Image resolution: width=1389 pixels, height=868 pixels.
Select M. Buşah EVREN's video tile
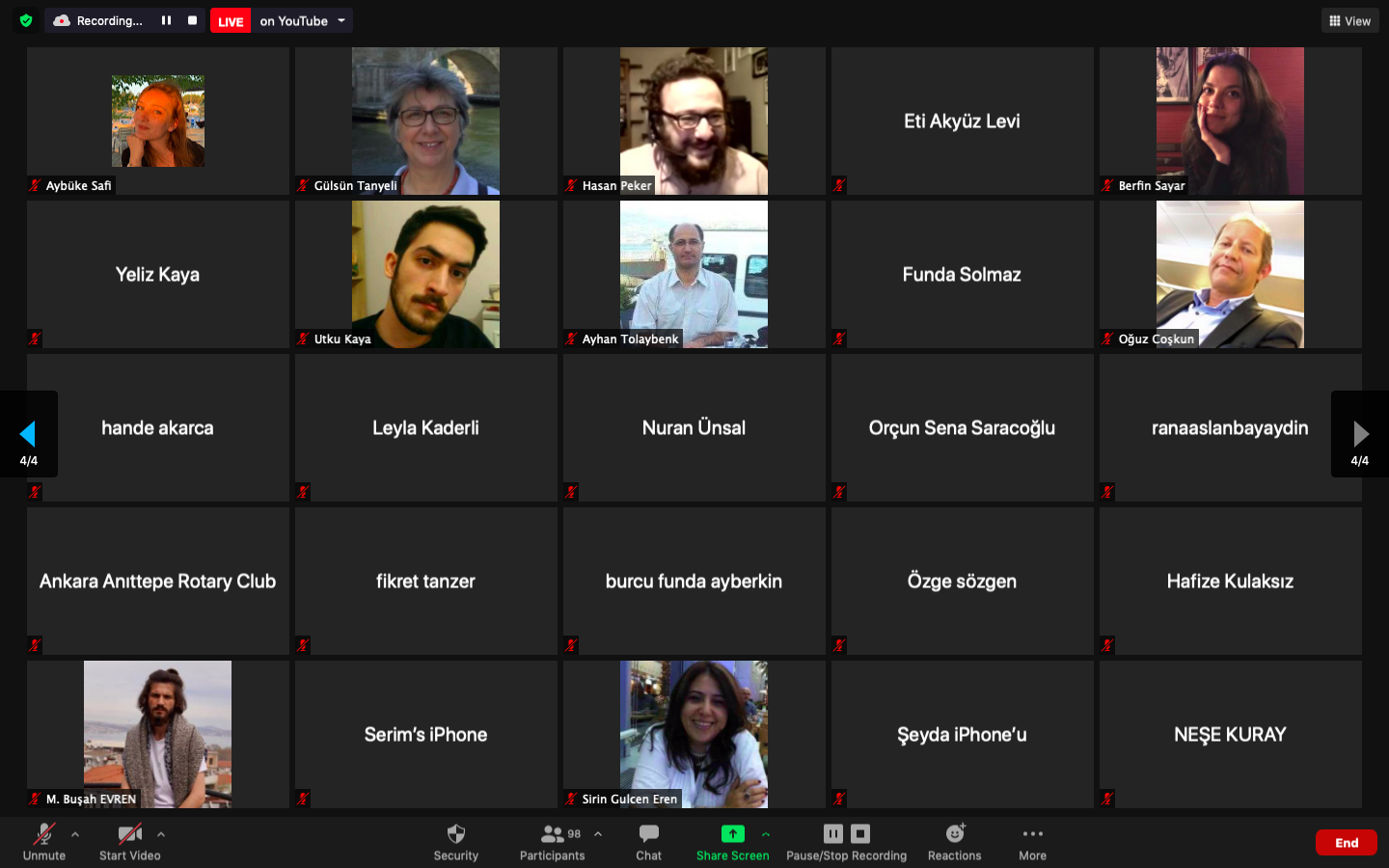click(158, 734)
